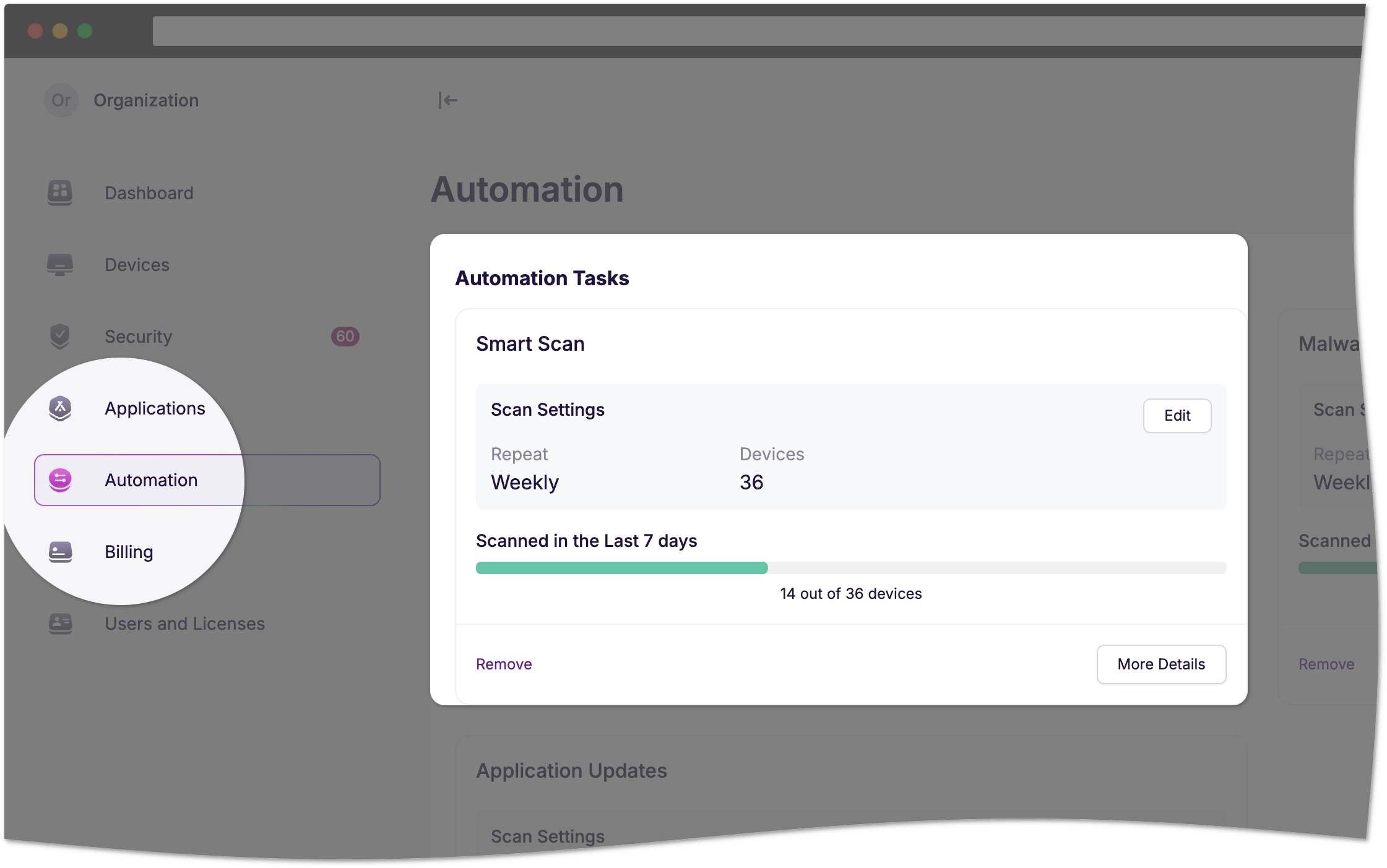The height and width of the screenshot is (868, 1387).
Task: Click the Weekly repeat value
Action: [x=525, y=482]
